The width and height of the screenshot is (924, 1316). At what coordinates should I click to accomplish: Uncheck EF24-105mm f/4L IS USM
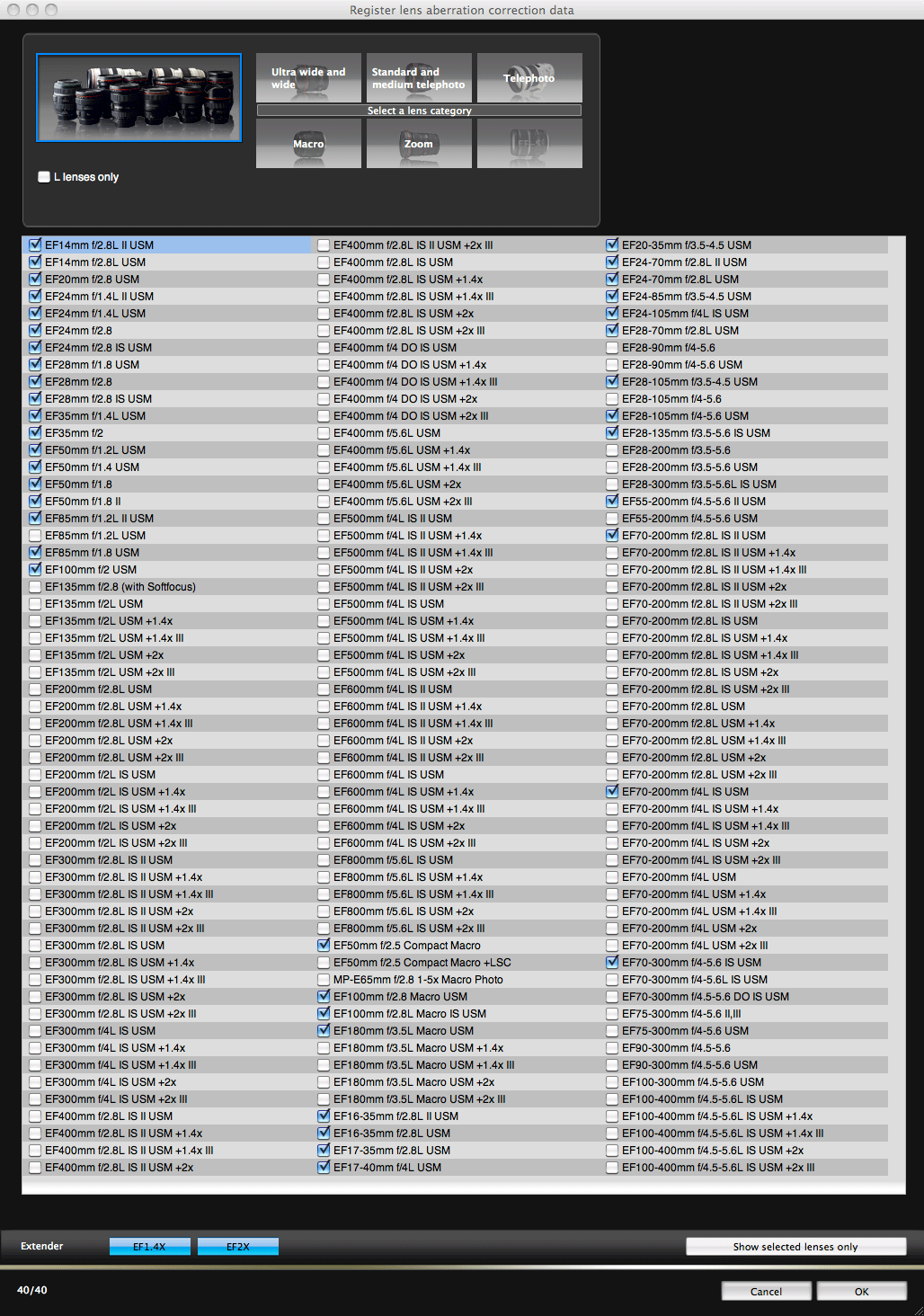(613, 314)
